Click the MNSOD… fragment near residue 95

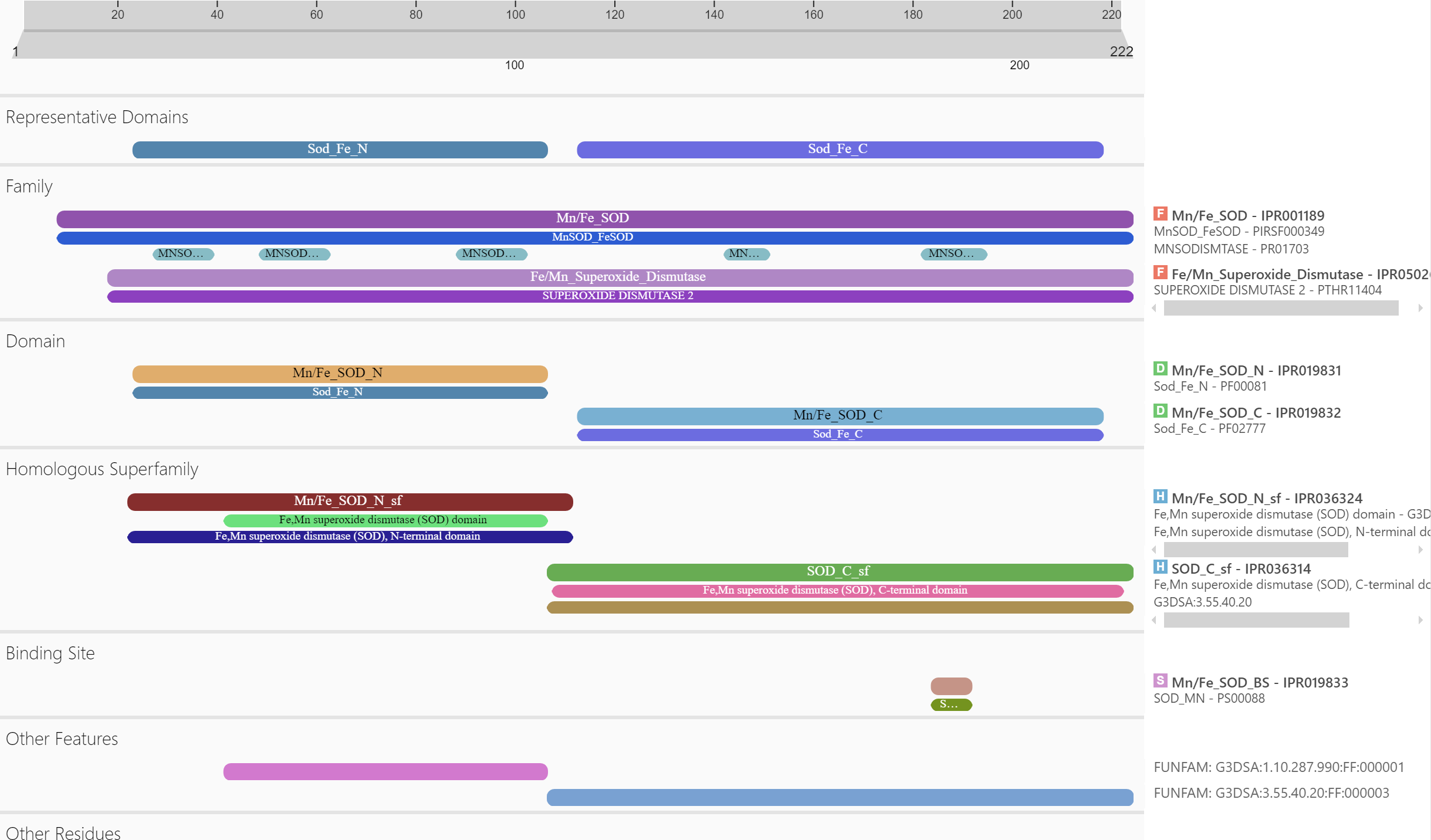[492, 254]
